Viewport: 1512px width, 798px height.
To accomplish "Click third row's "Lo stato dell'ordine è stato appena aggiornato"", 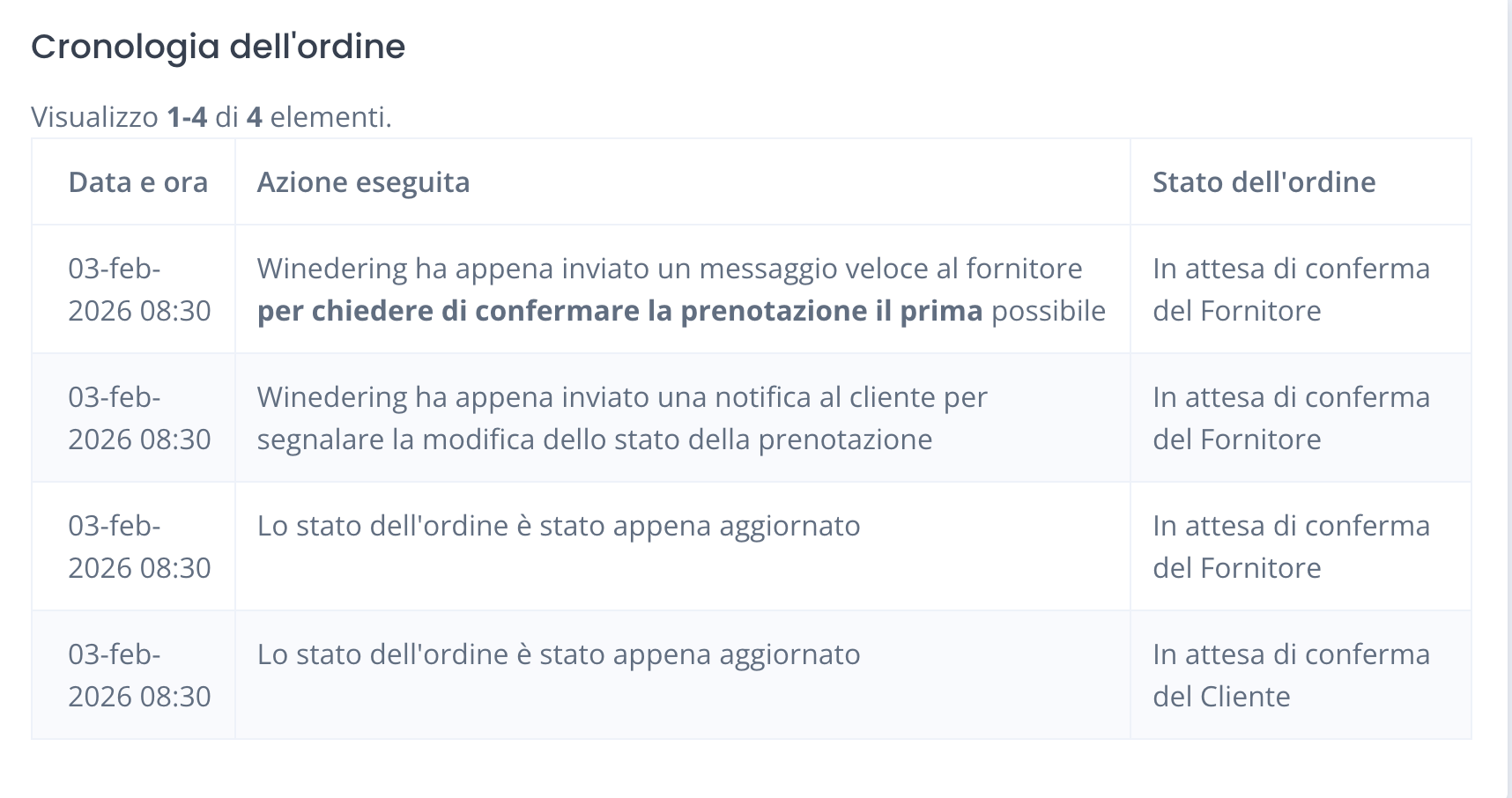I will 558,526.
